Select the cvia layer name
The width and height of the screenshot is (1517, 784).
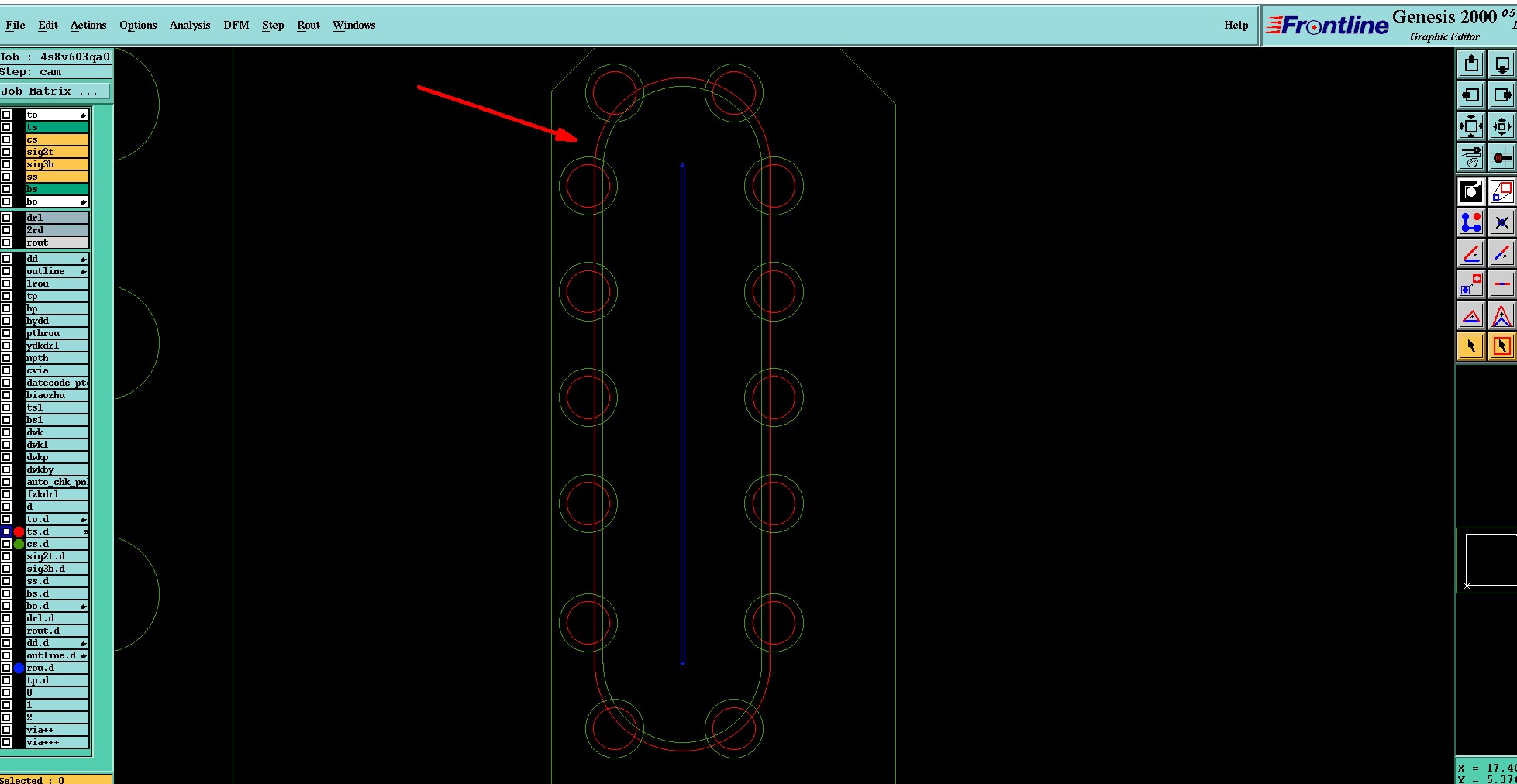click(57, 370)
